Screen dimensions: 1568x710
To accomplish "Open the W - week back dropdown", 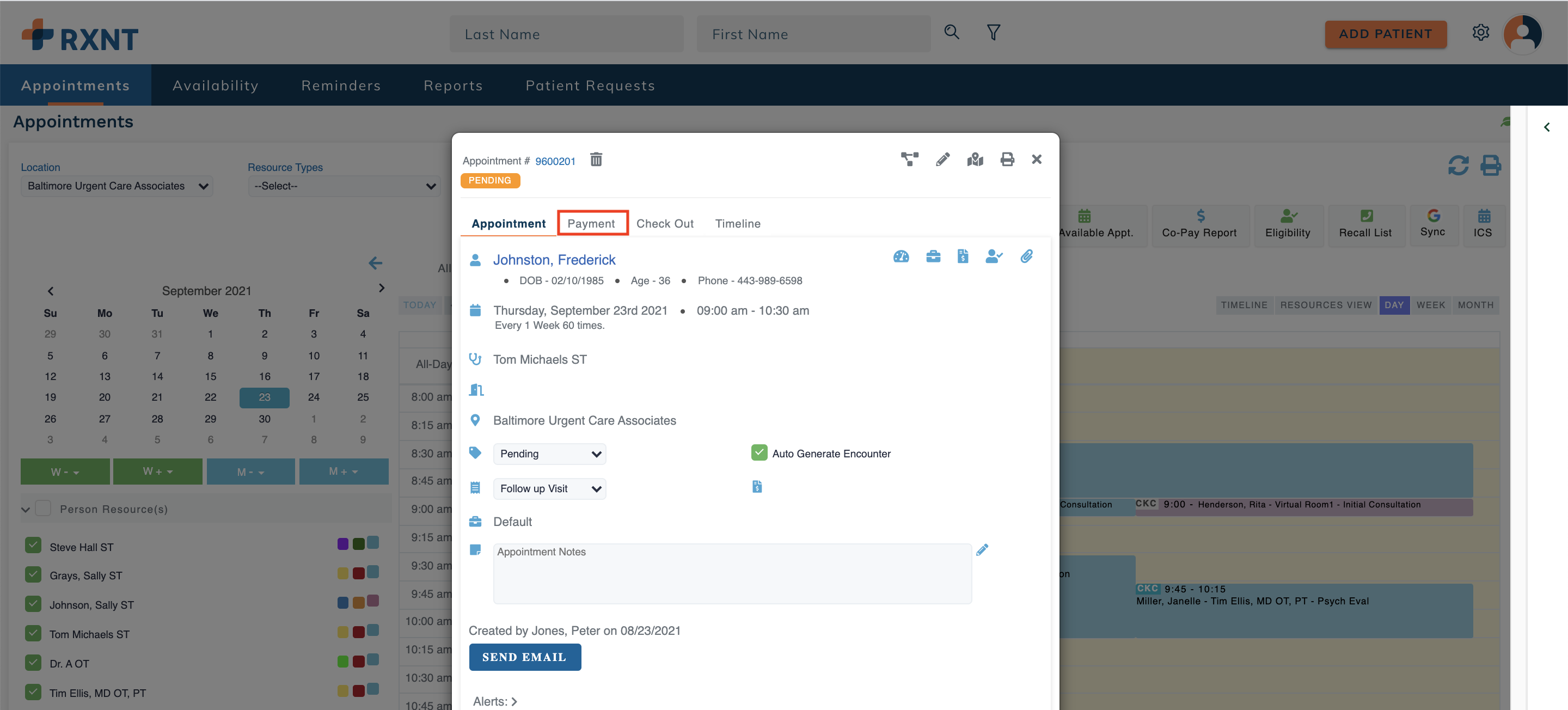I will pos(65,472).
